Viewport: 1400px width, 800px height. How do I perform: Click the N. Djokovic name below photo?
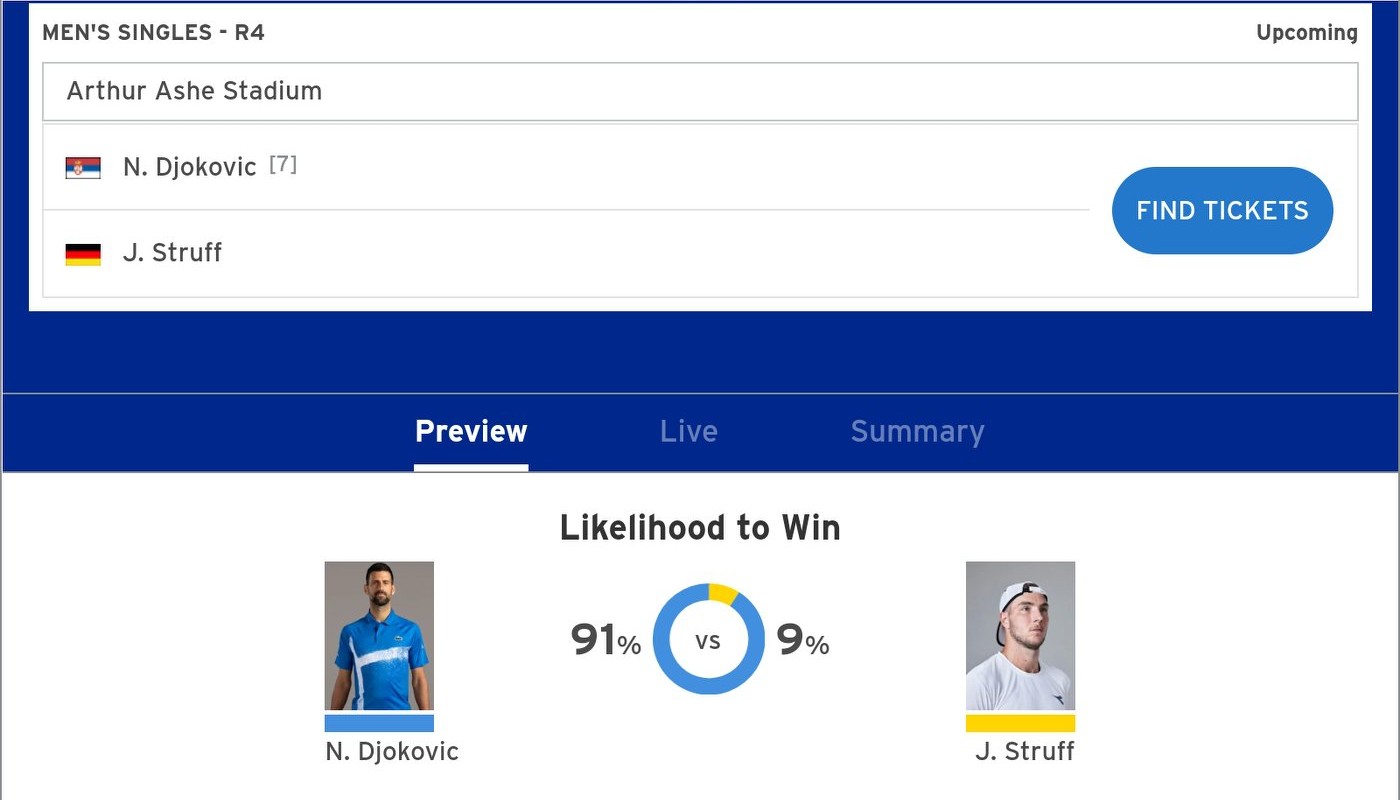392,752
